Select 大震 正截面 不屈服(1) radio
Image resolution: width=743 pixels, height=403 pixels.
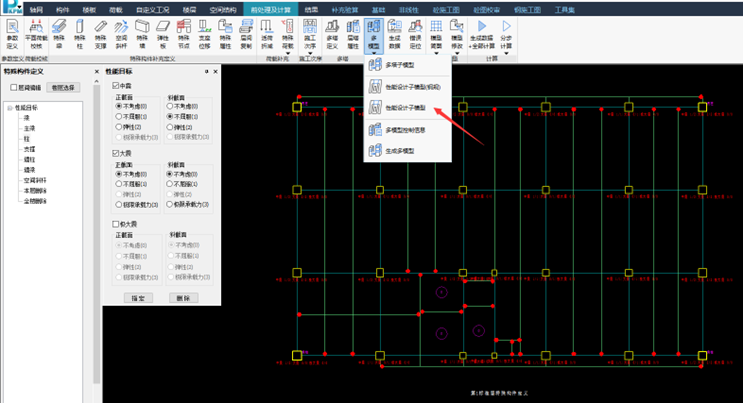coord(119,184)
